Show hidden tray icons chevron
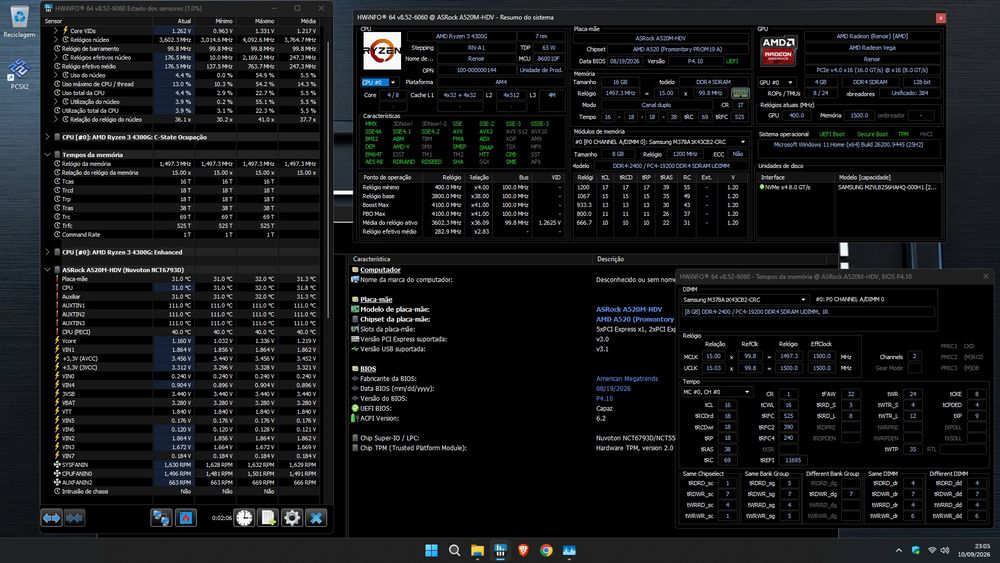1000x563 pixels. (x=899, y=550)
